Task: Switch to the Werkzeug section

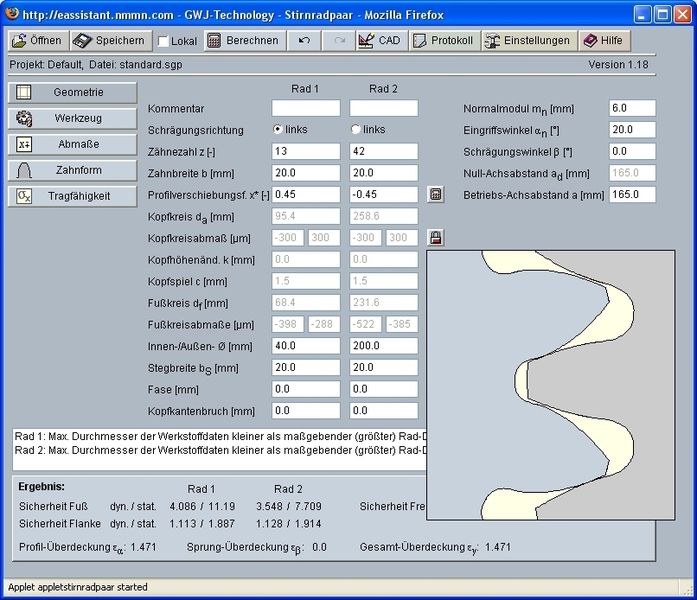Action: pos(71,118)
